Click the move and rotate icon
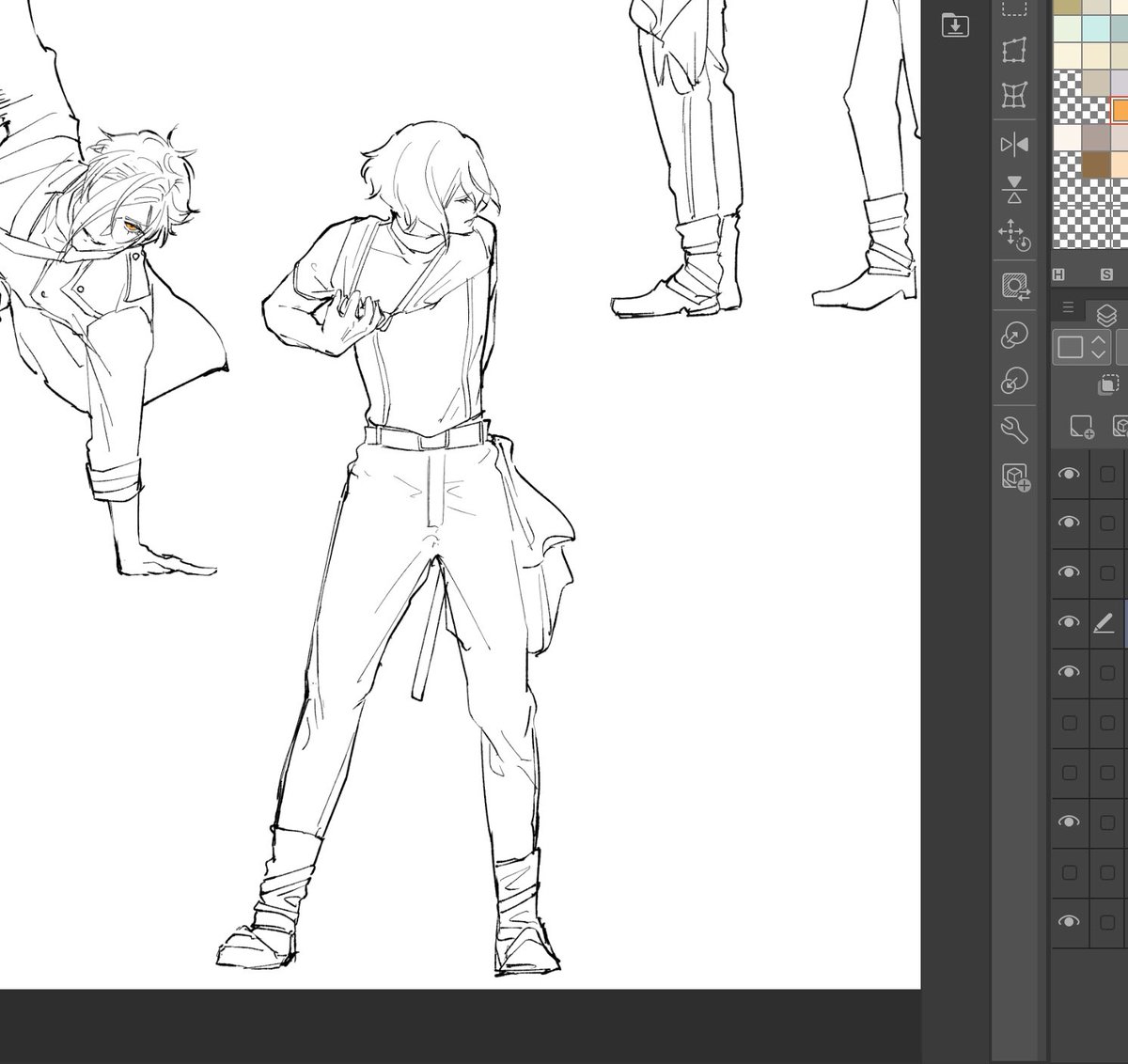Viewport: 1128px width, 1064px height. coord(1014,235)
